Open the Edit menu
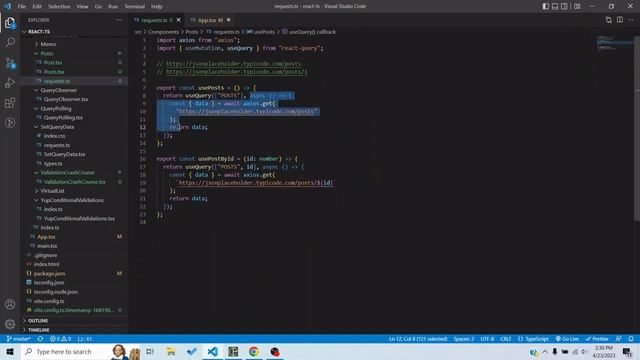Screen dimensions: 640x360 37,6
